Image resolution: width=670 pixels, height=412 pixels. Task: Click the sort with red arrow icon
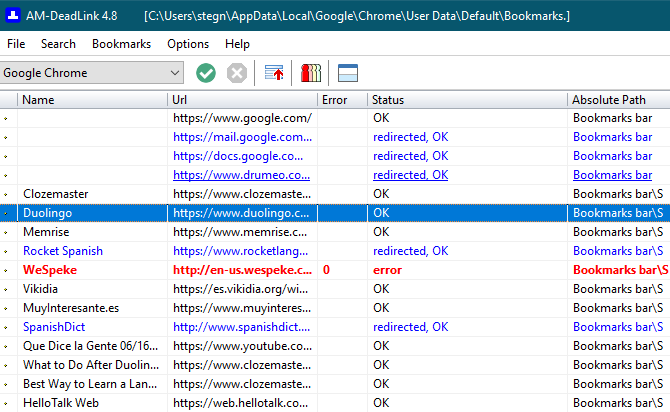click(x=273, y=73)
